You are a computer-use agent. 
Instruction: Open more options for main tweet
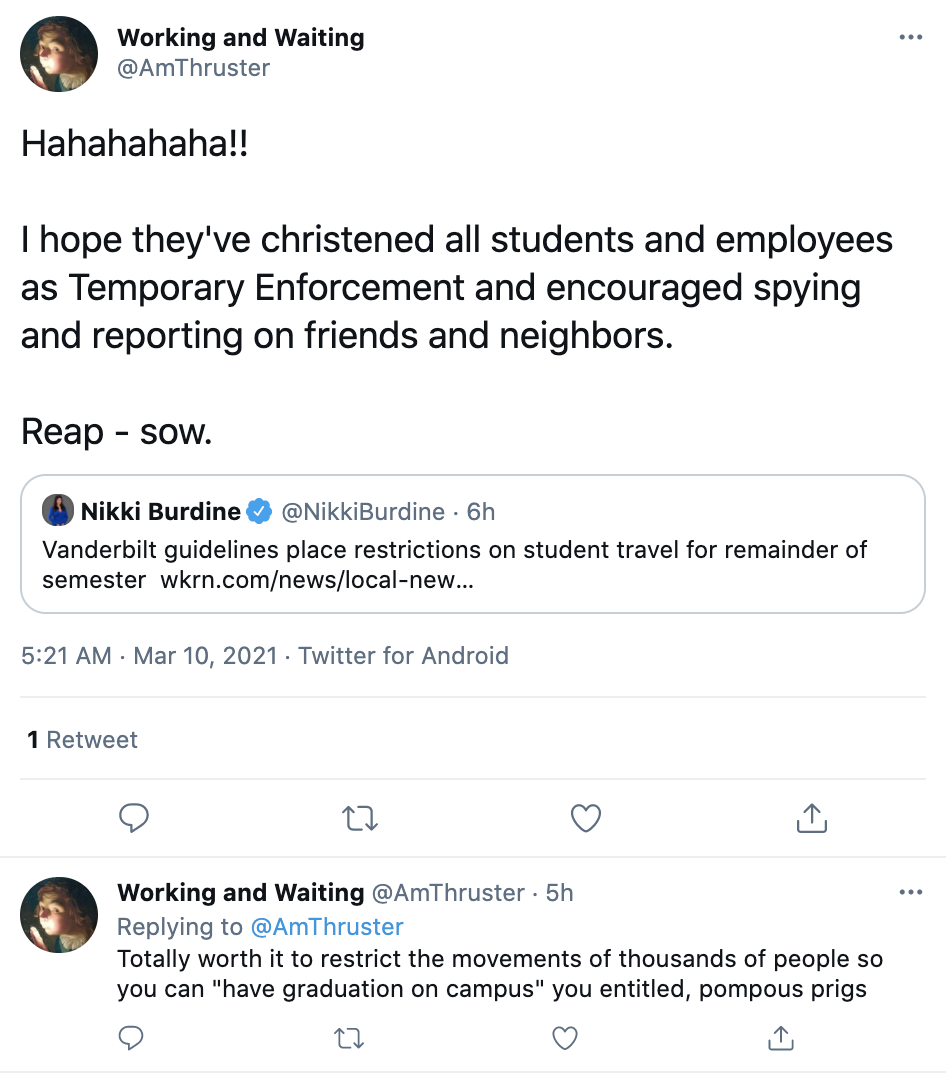pos(910,38)
